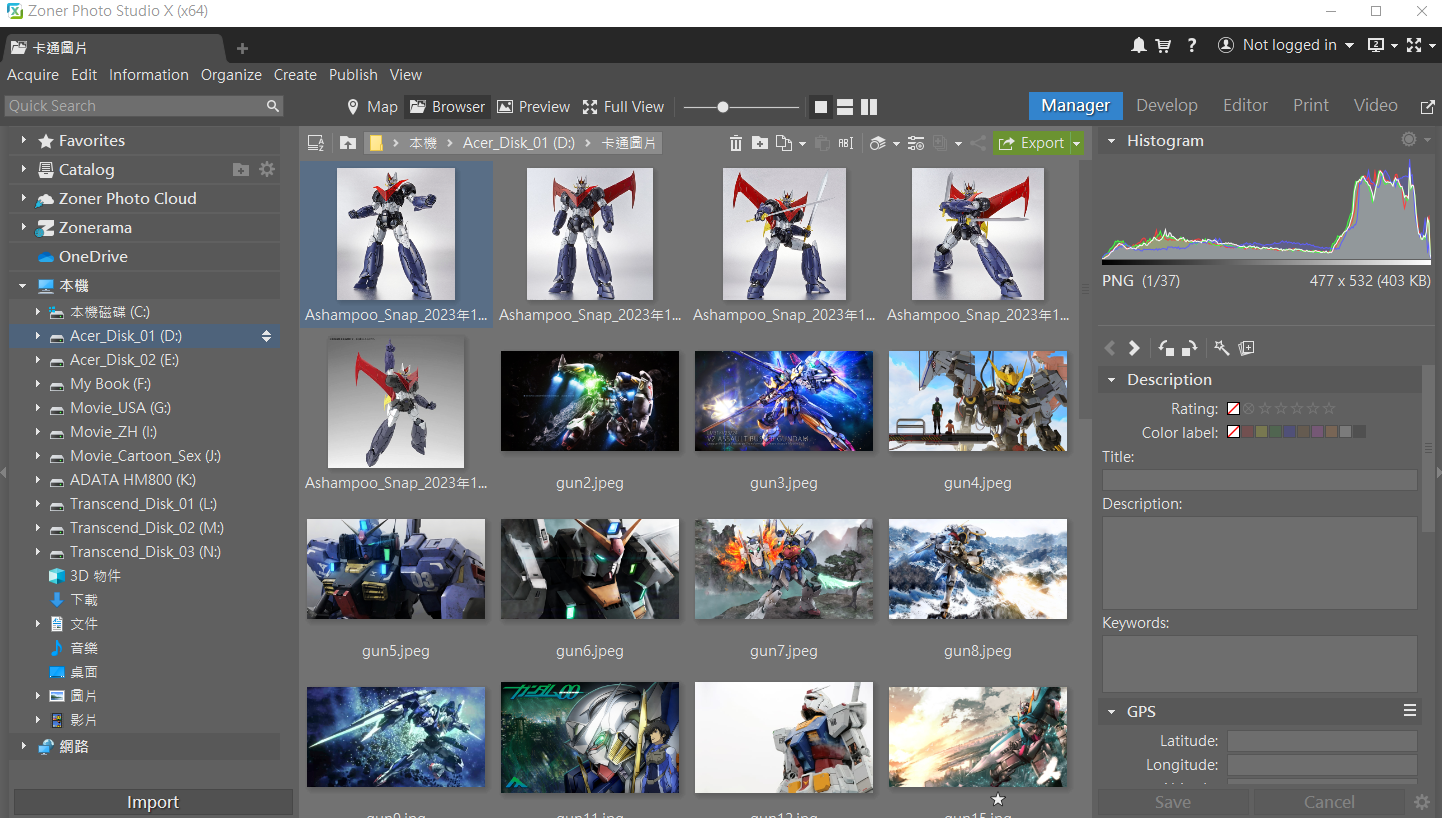This screenshot has width=1442, height=818.
Task: Add a new tab with the plus icon
Action: click(242, 48)
